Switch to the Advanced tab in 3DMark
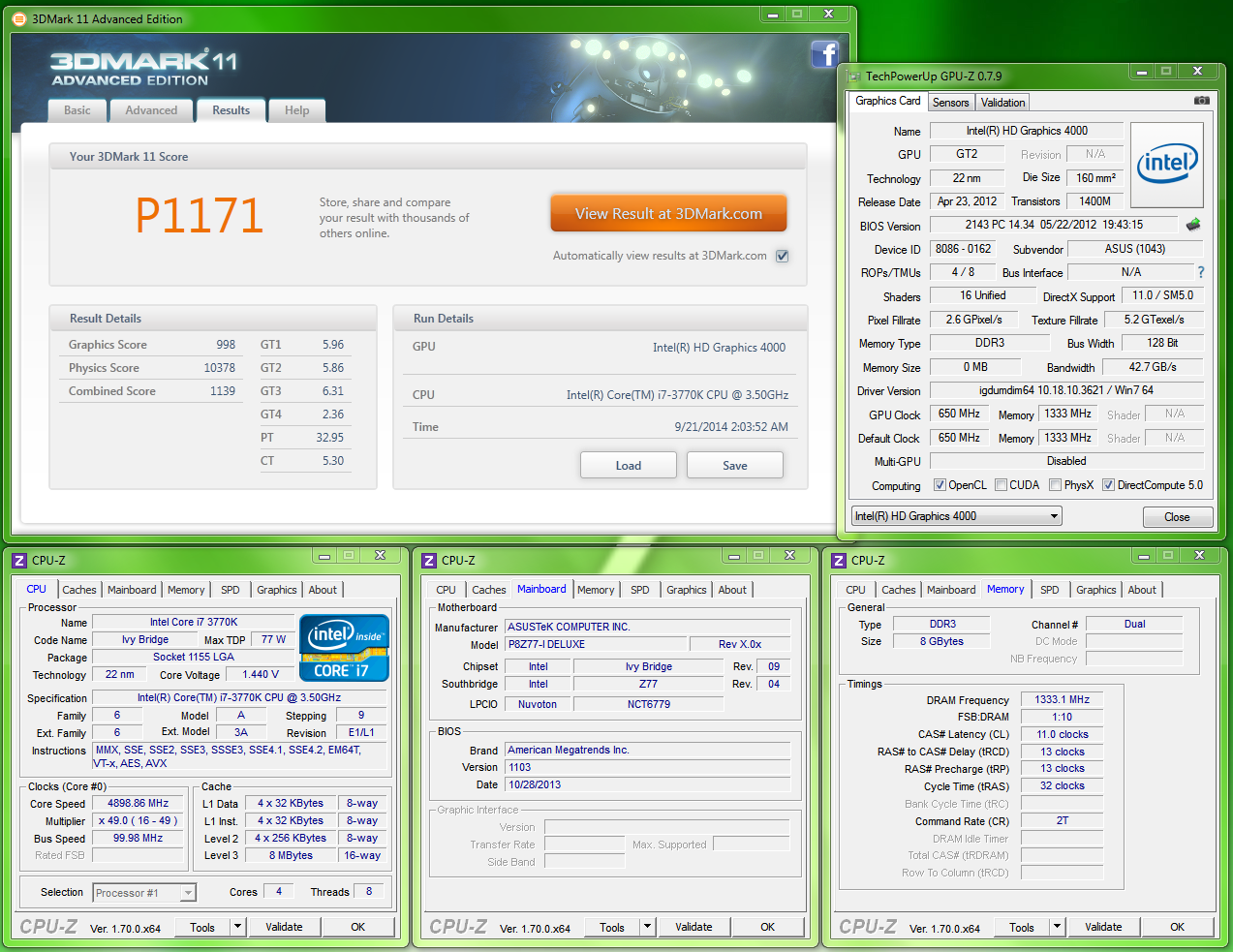This screenshot has height=952, width=1233. point(151,110)
